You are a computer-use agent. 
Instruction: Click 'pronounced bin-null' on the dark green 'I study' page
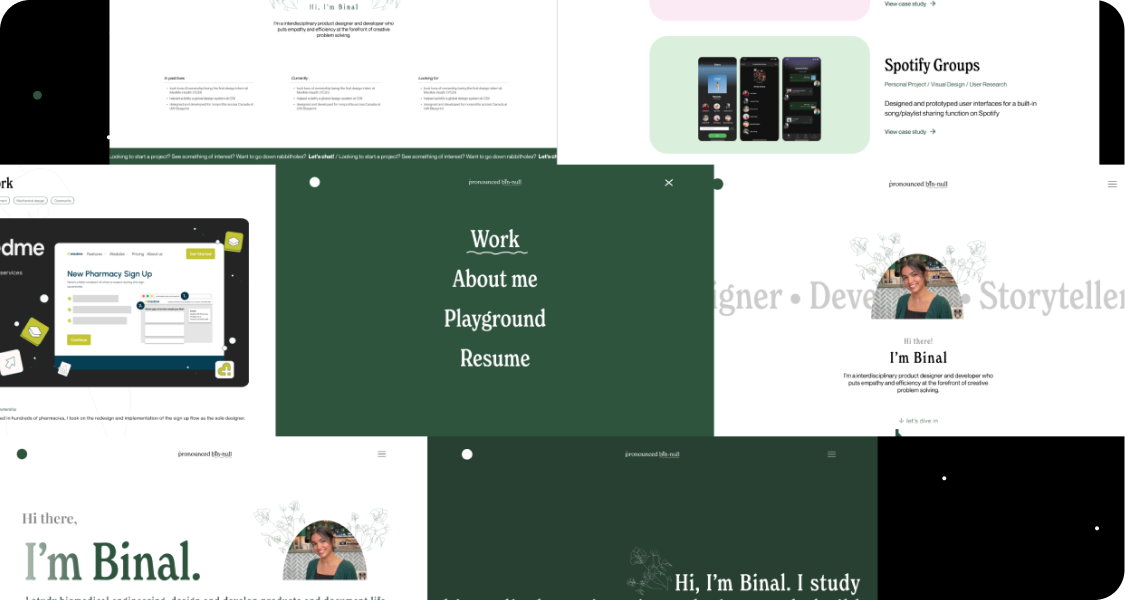pos(652,454)
